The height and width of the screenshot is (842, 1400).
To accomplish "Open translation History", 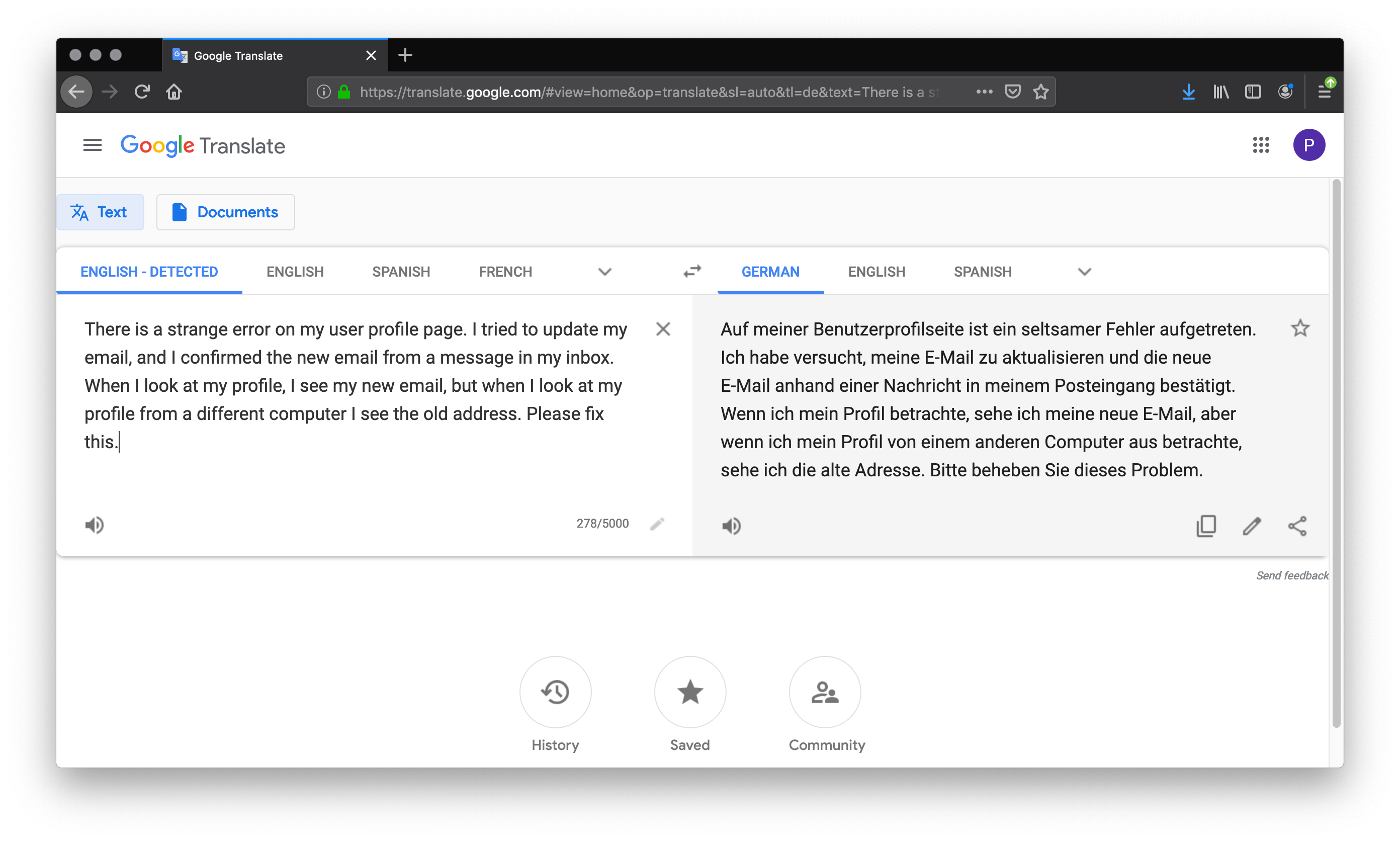I will pyautogui.click(x=555, y=692).
